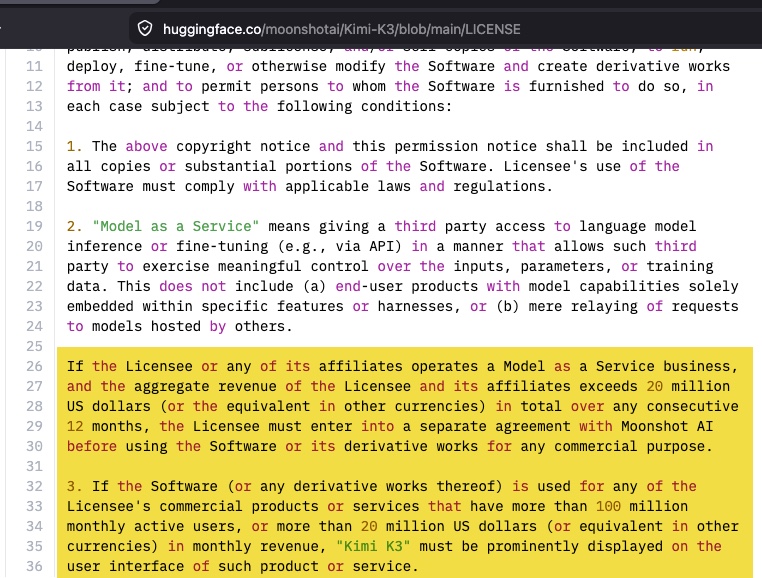Select line number 16
762x578 pixels.
(34, 166)
